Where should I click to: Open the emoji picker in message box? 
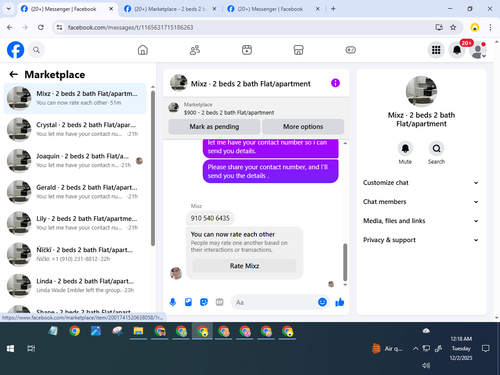pyautogui.click(x=322, y=302)
